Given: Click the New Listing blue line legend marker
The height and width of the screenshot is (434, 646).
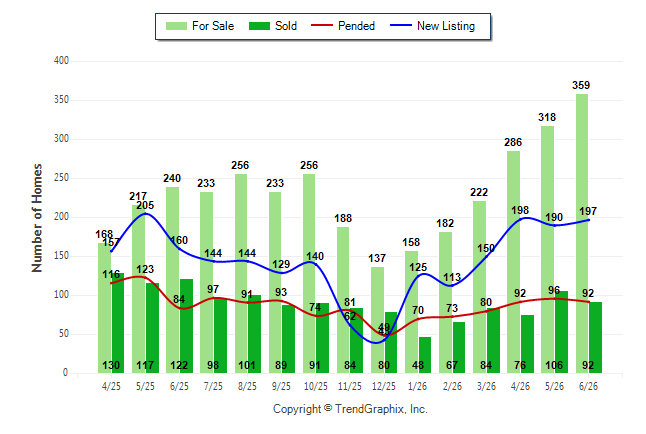Looking at the screenshot, I should coord(401,26).
